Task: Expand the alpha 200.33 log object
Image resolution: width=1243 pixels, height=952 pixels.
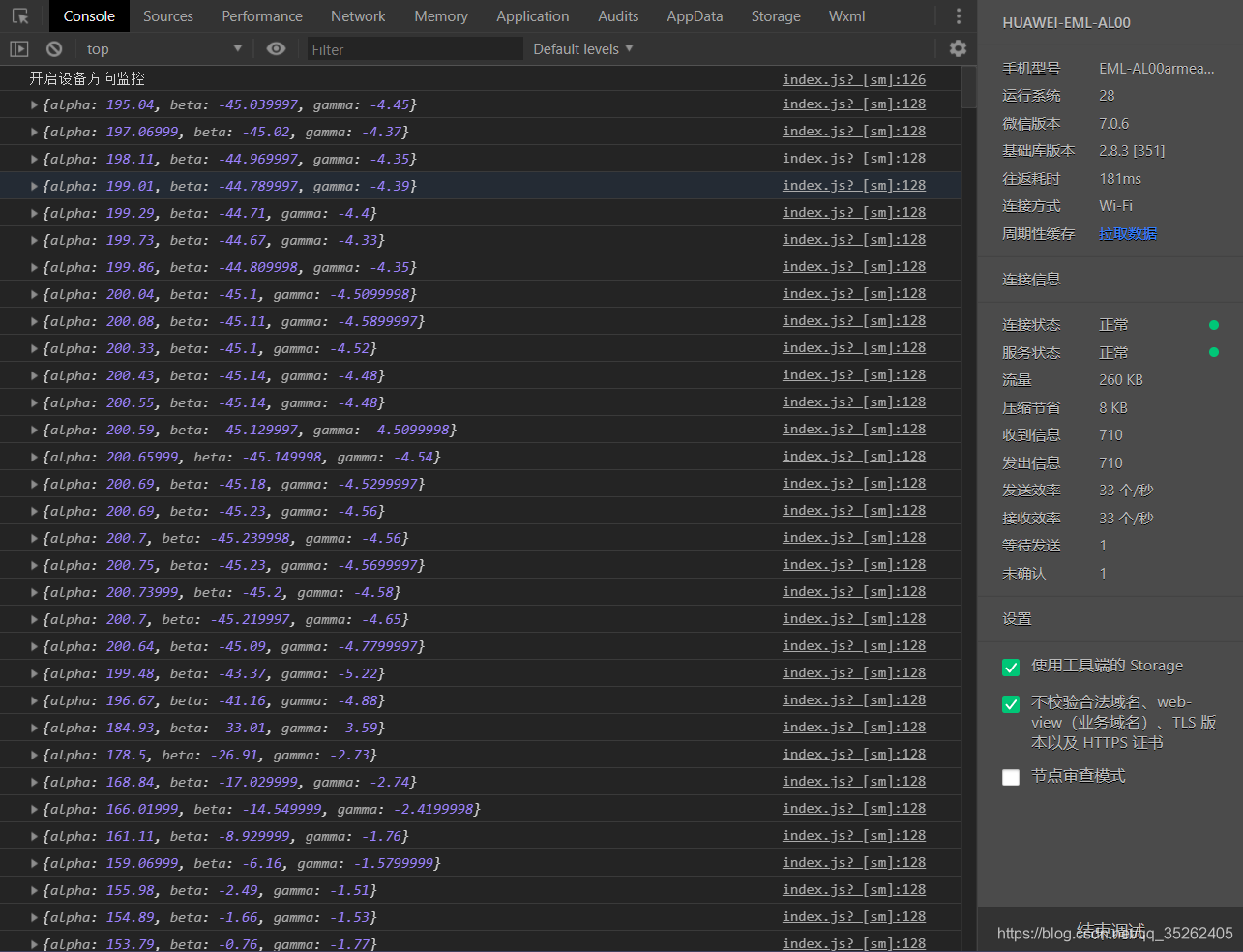Action: click(x=35, y=348)
